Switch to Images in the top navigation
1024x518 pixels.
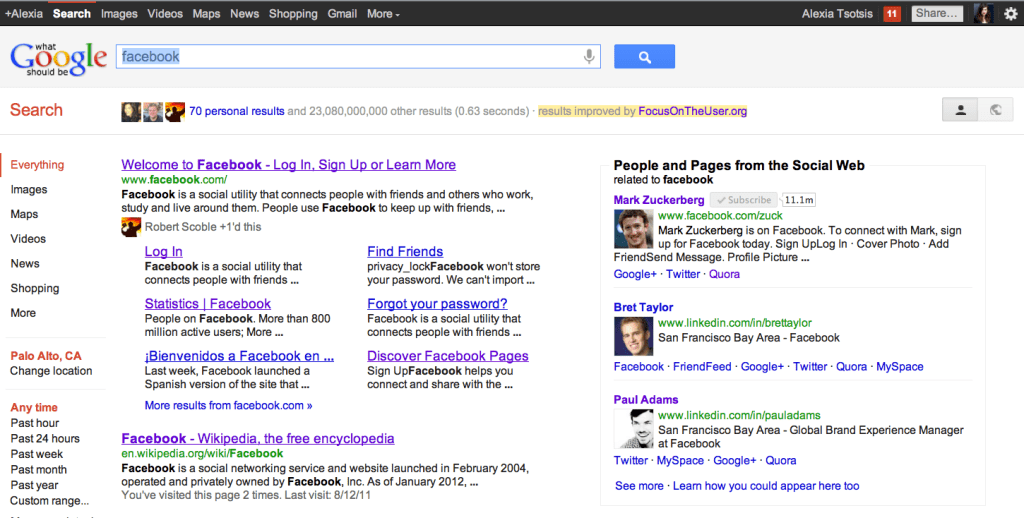pyautogui.click(x=119, y=14)
